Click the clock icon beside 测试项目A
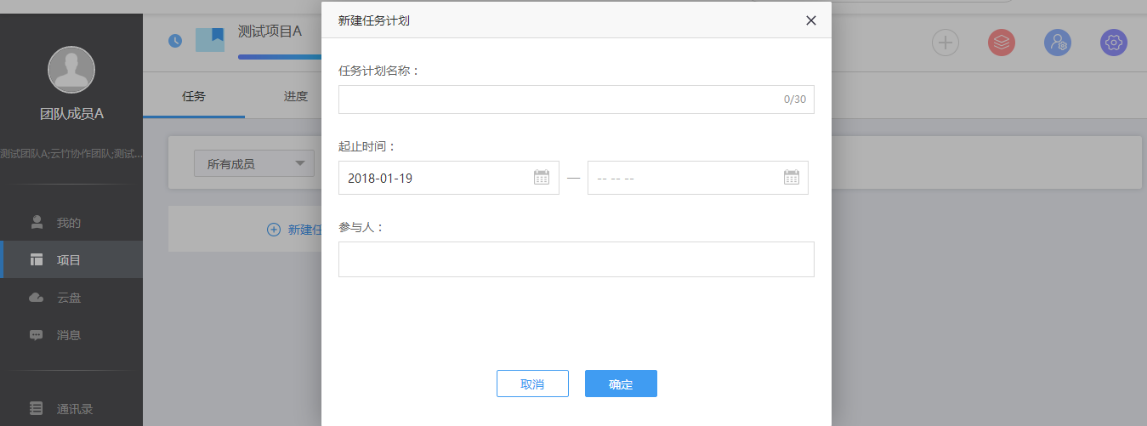The image size is (1147, 426). (x=176, y=40)
